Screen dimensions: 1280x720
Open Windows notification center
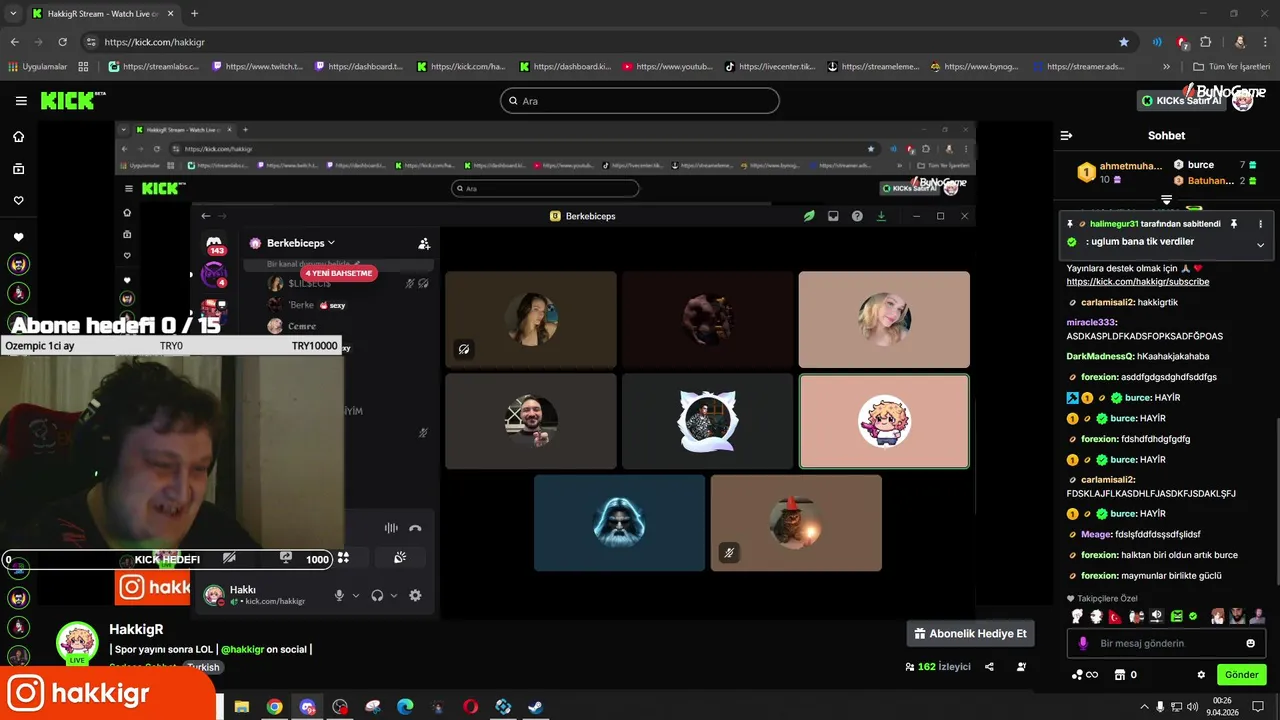(x=1258, y=707)
